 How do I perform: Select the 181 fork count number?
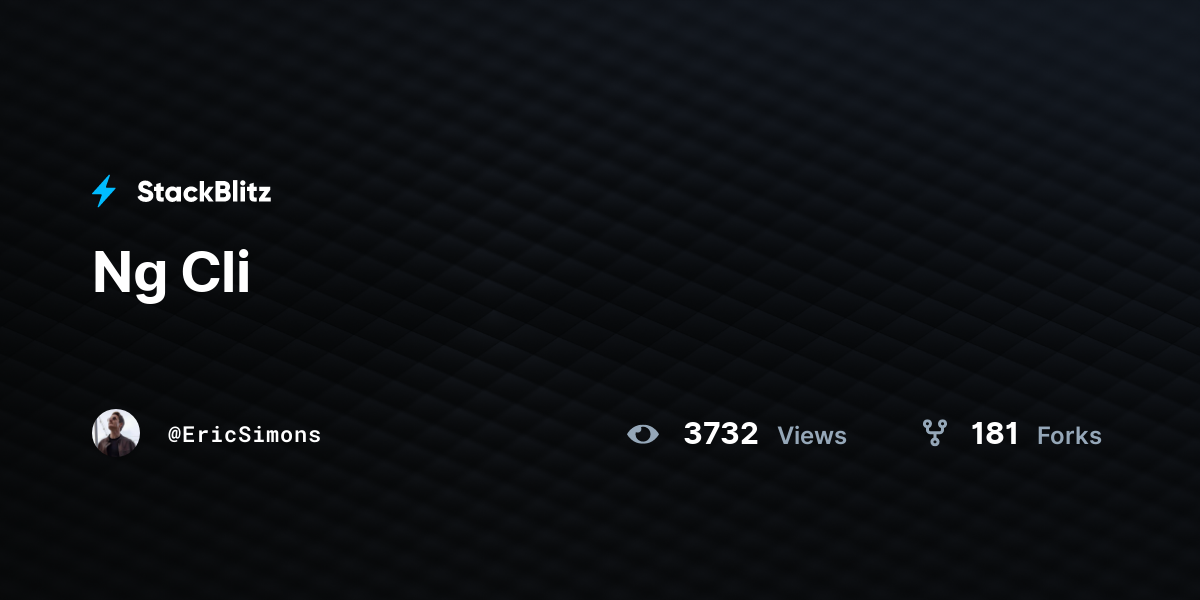(x=995, y=434)
